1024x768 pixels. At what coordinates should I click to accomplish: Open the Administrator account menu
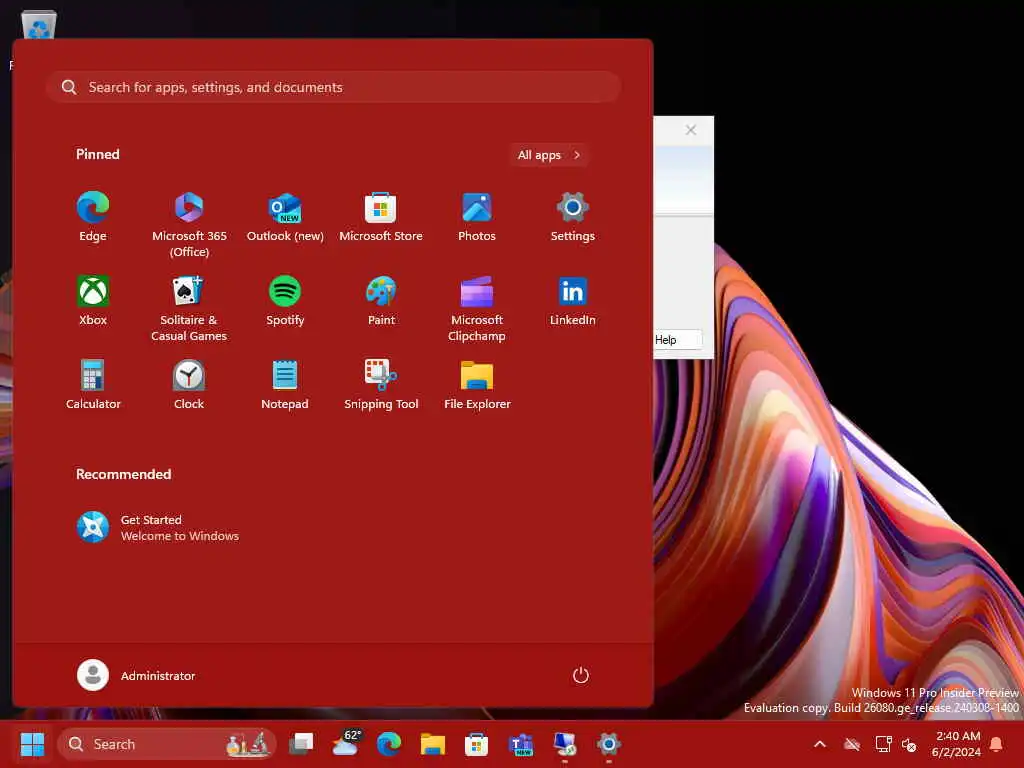pyautogui.click(x=136, y=675)
